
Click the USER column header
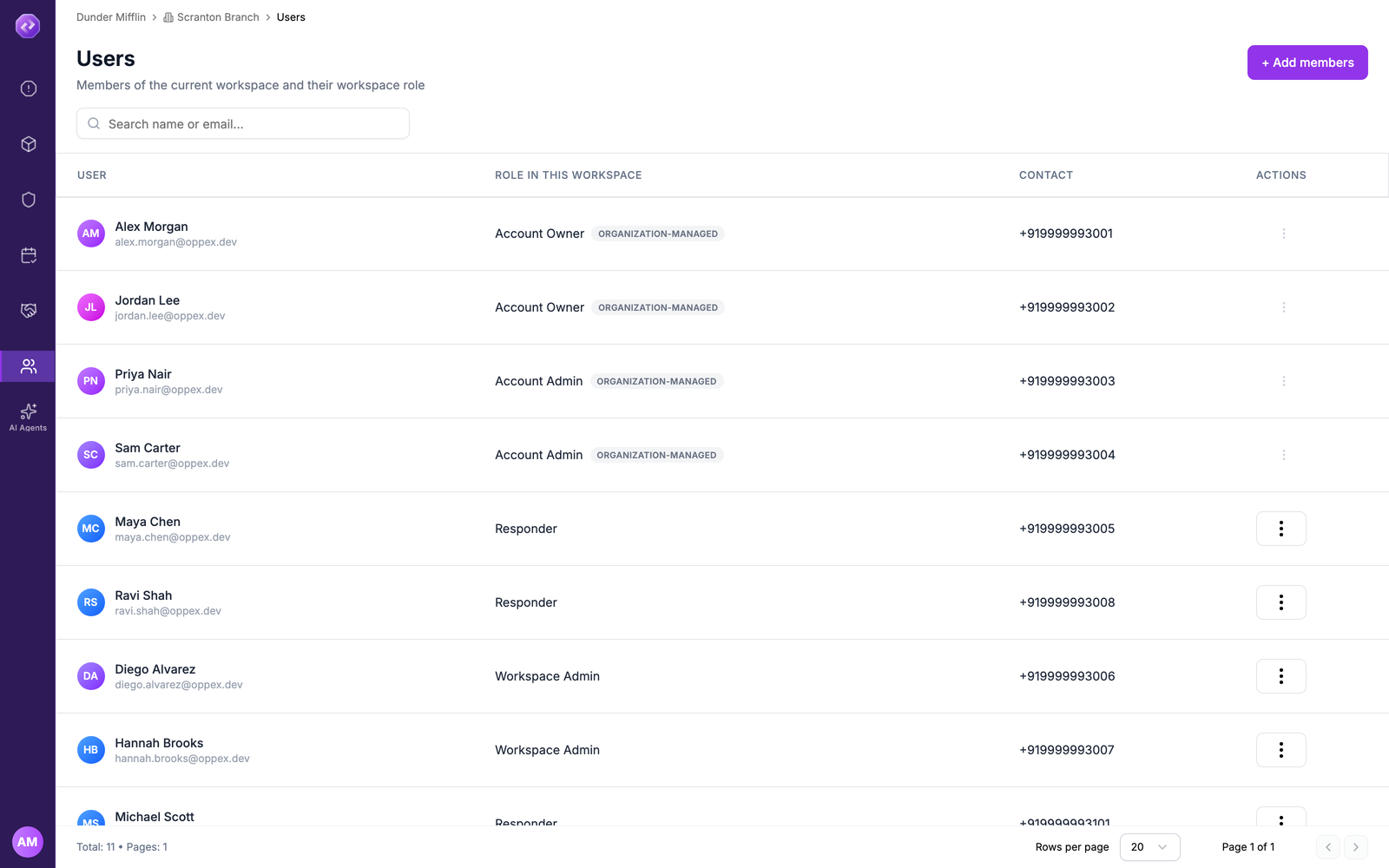pos(92,175)
